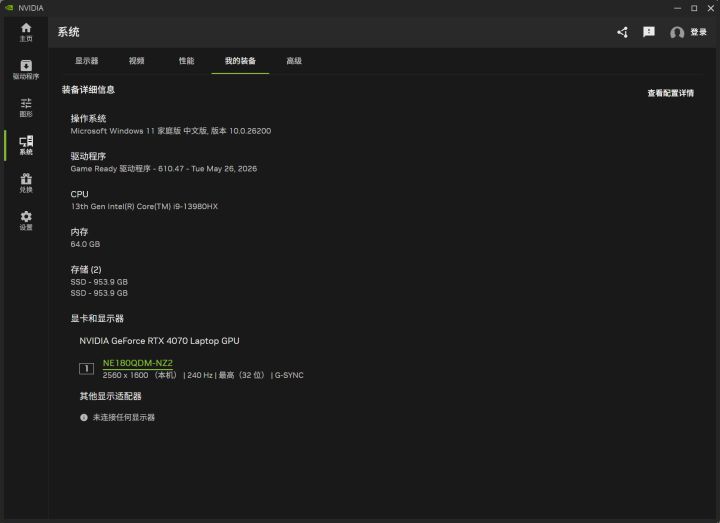Click the Windows 11 version text

[x=171, y=131]
